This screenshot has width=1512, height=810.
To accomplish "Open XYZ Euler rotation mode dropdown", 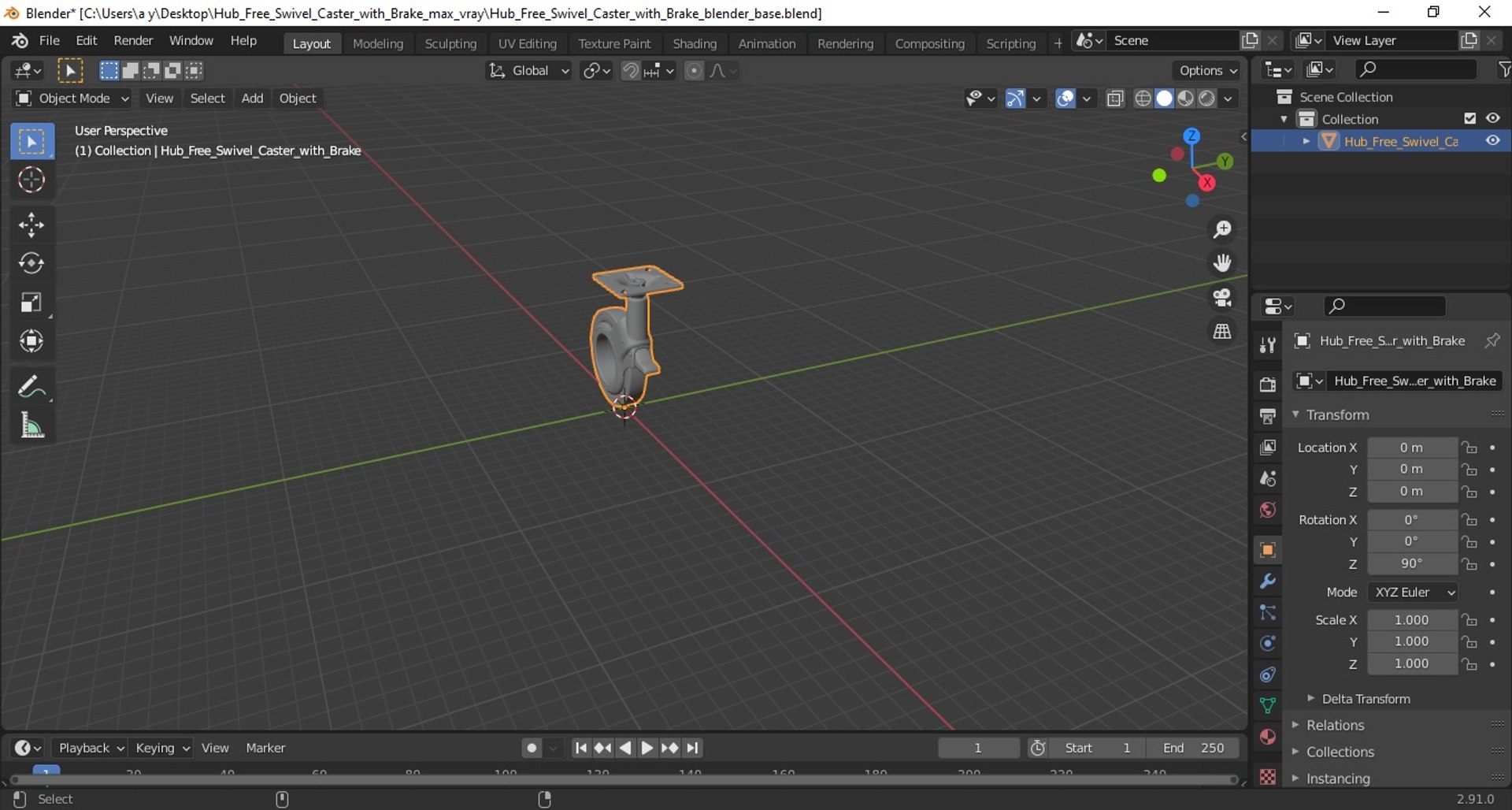I will tap(1413, 593).
